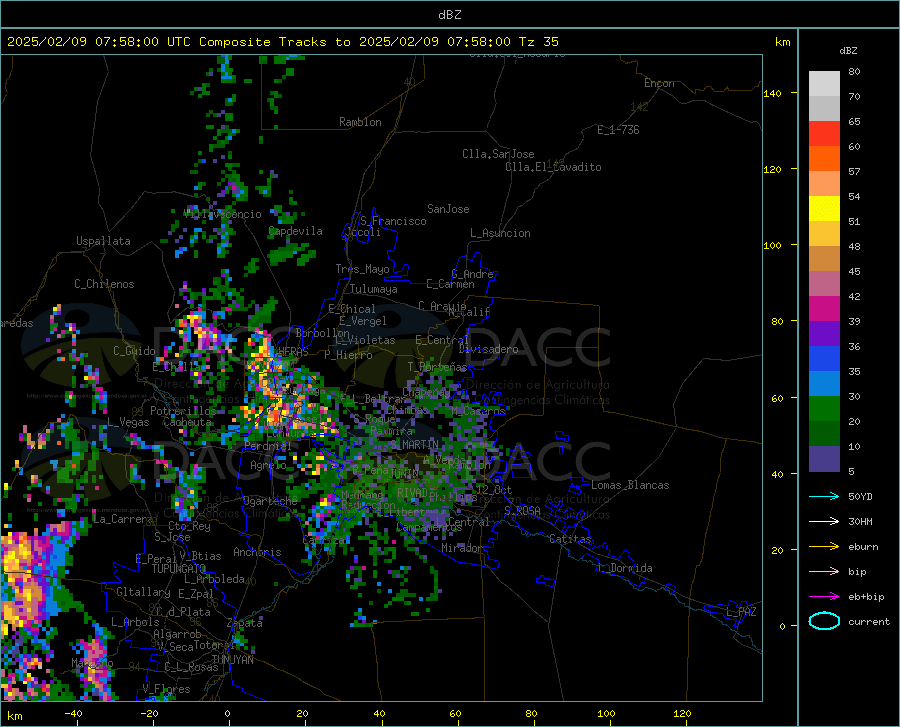Select the bright green 20–30 dBZ swatch
Image resolution: width=900 pixels, height=727 pixels.
(x=824, y=409)
